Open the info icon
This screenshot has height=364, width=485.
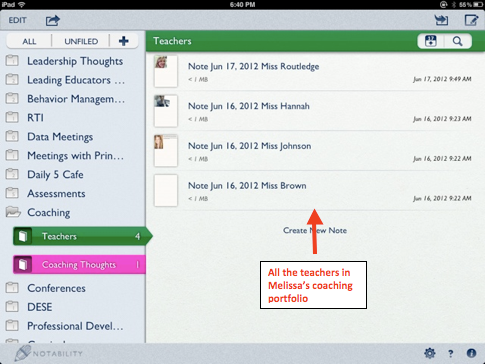(x=471, y=353)
